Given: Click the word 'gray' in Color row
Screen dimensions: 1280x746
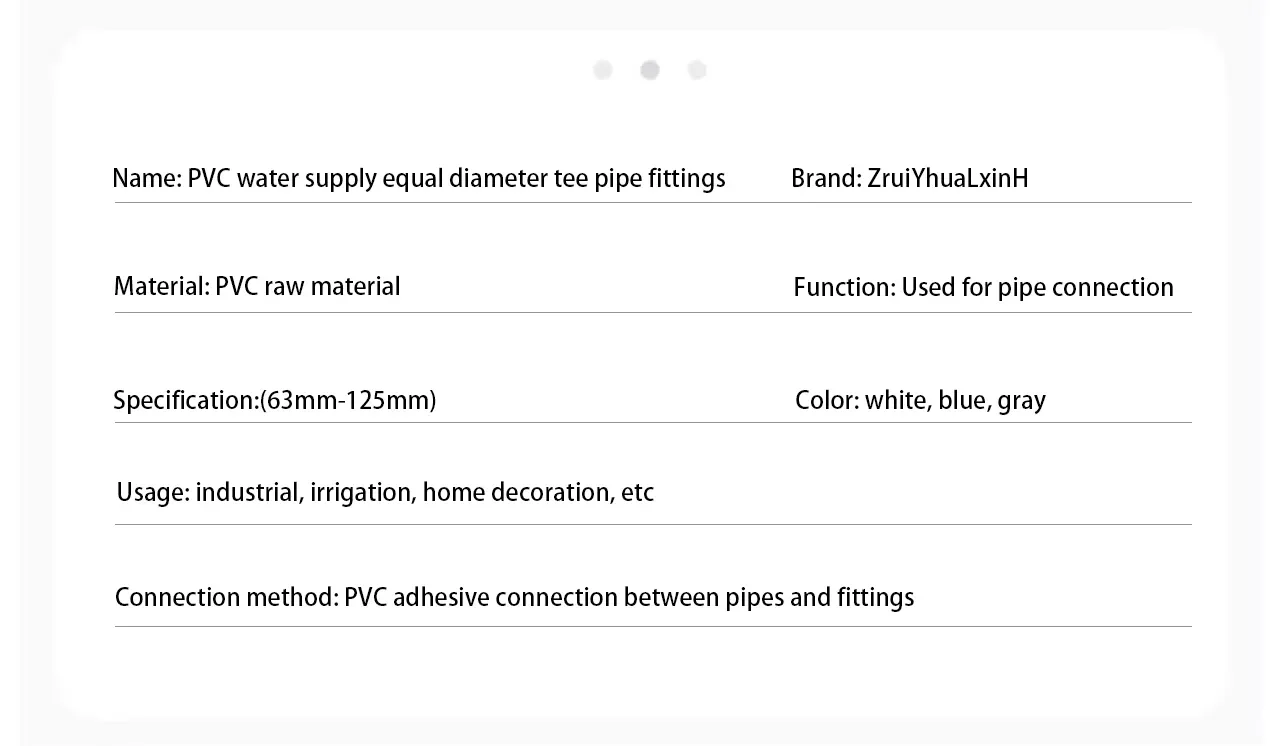Looking at the screenshot, I should click(1021, 402).
